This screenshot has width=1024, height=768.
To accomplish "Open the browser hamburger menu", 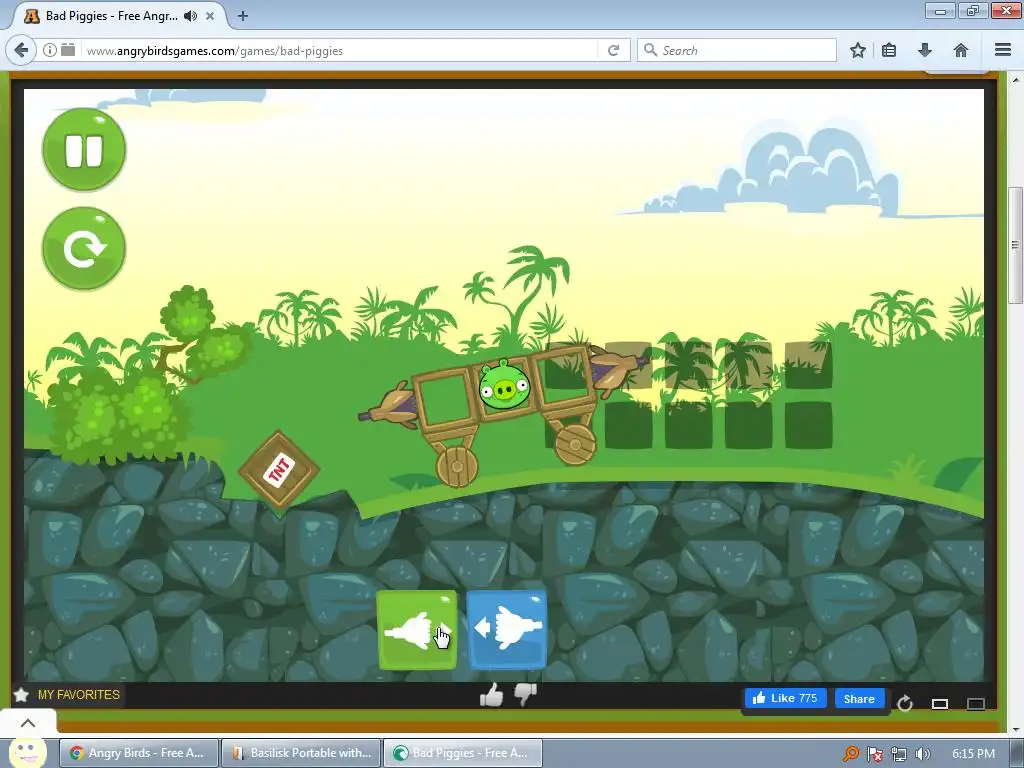I will [1003, 50].
